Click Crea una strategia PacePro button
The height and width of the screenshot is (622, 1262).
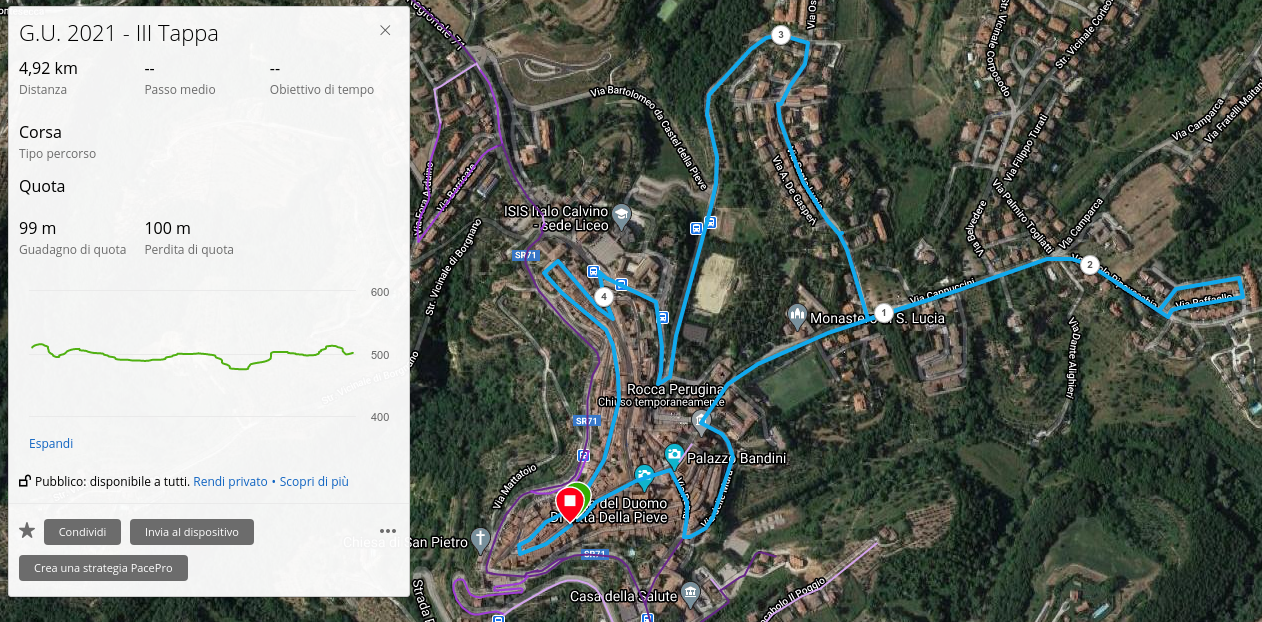[x=103, y=568]
